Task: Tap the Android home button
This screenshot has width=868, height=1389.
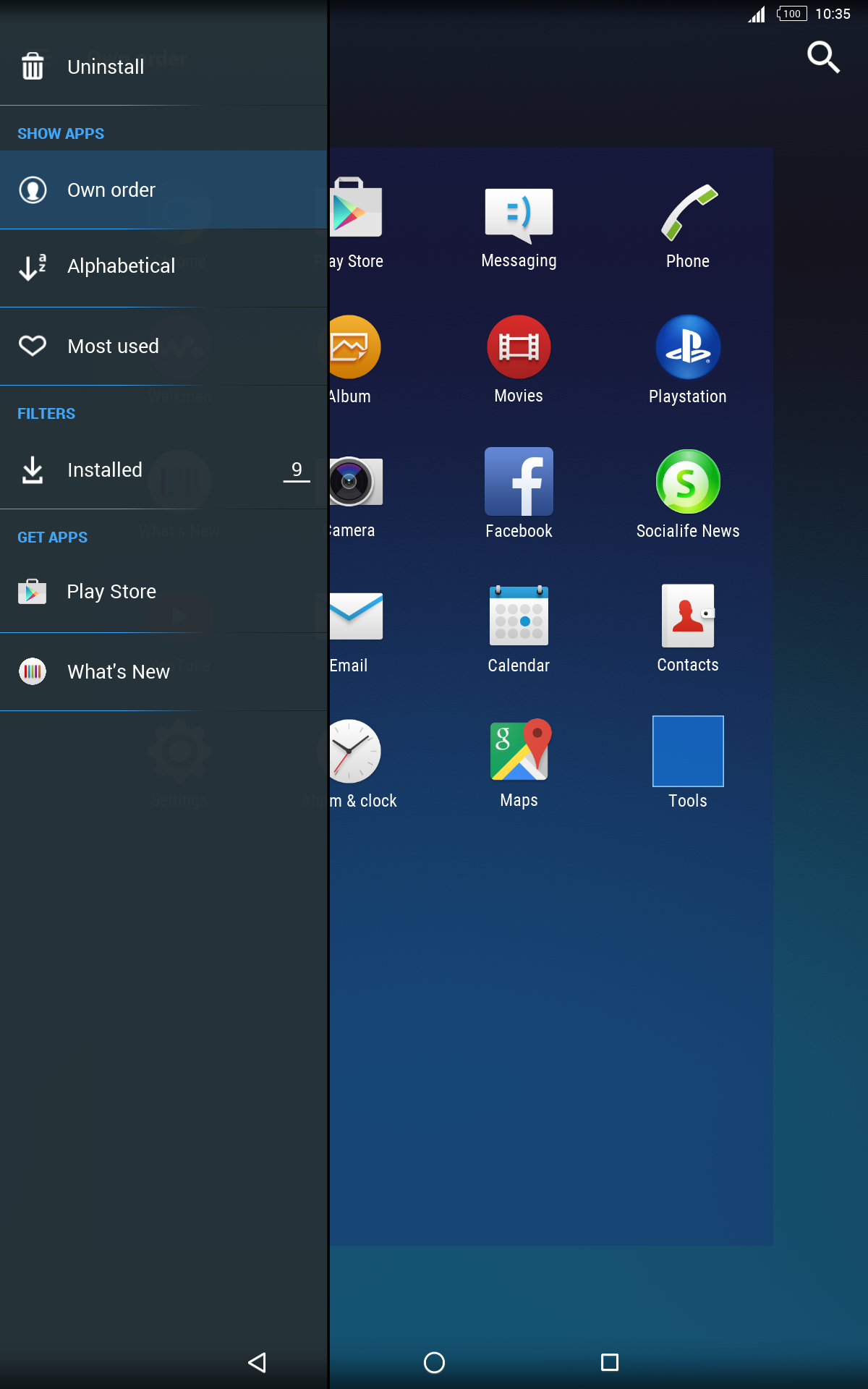Action: coord(434,1362)
